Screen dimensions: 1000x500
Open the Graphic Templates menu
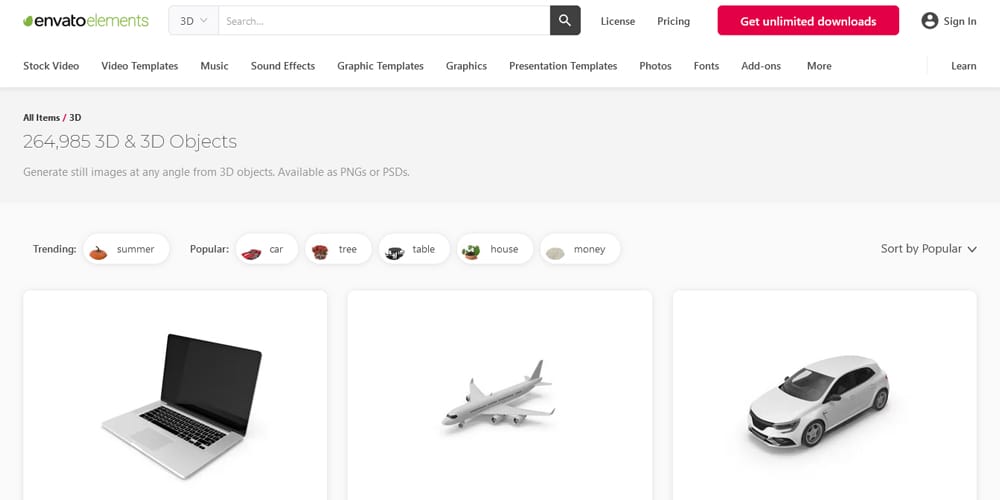[380, 66]
